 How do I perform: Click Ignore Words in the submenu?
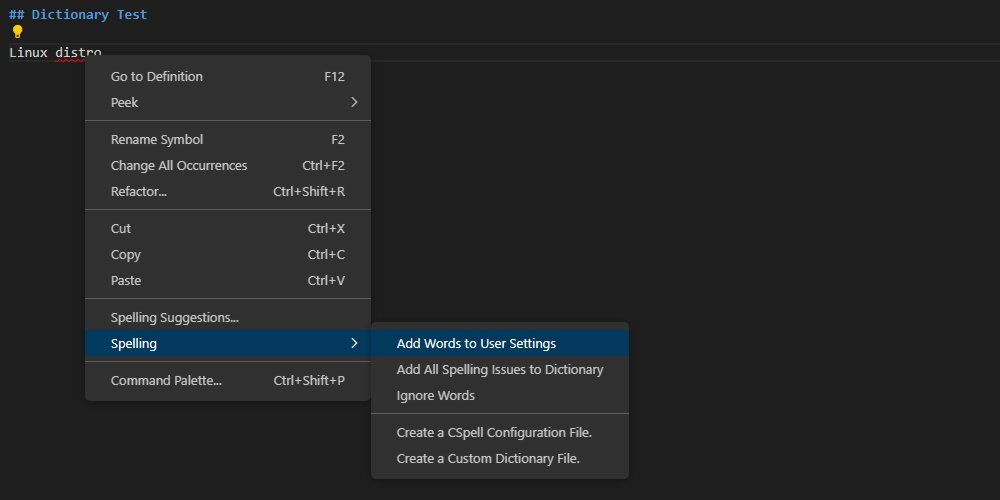[436, 396]
